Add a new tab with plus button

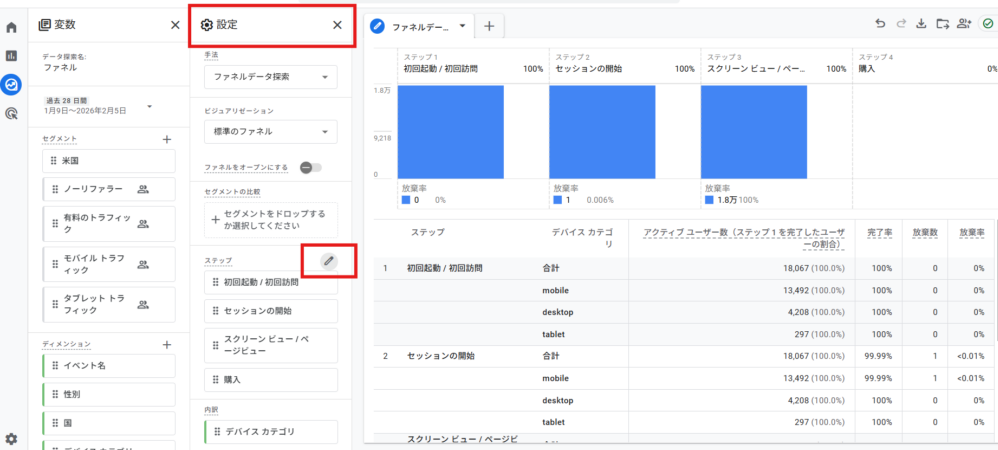click(488, 26)
